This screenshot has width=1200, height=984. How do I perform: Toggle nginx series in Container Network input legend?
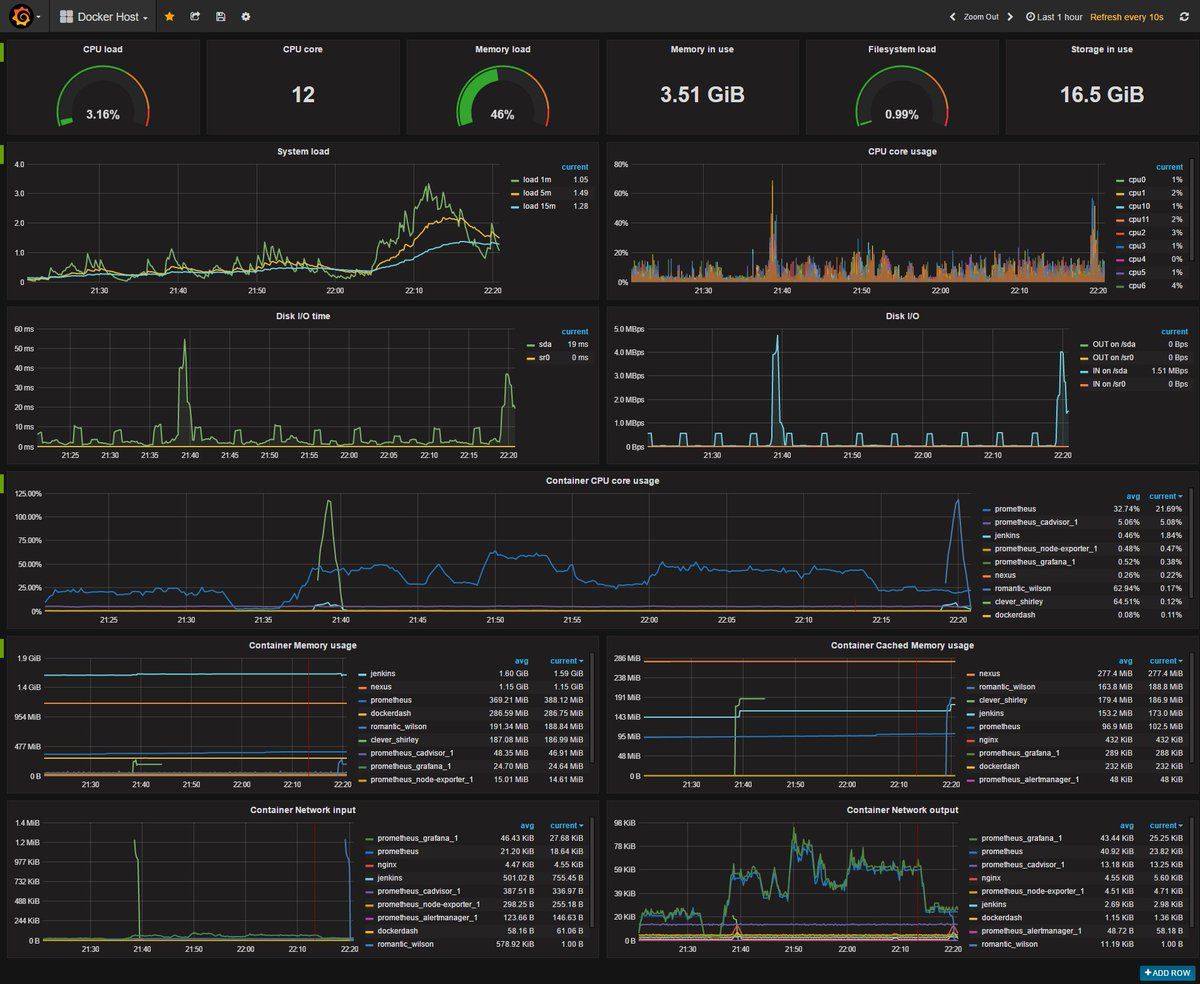pos(388,864)
